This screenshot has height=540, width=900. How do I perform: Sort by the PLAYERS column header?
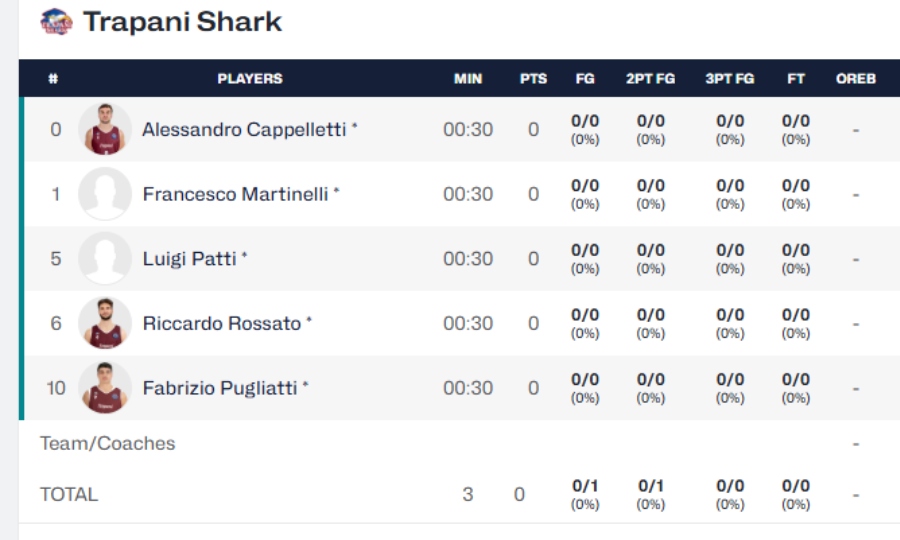pos(250,78)
